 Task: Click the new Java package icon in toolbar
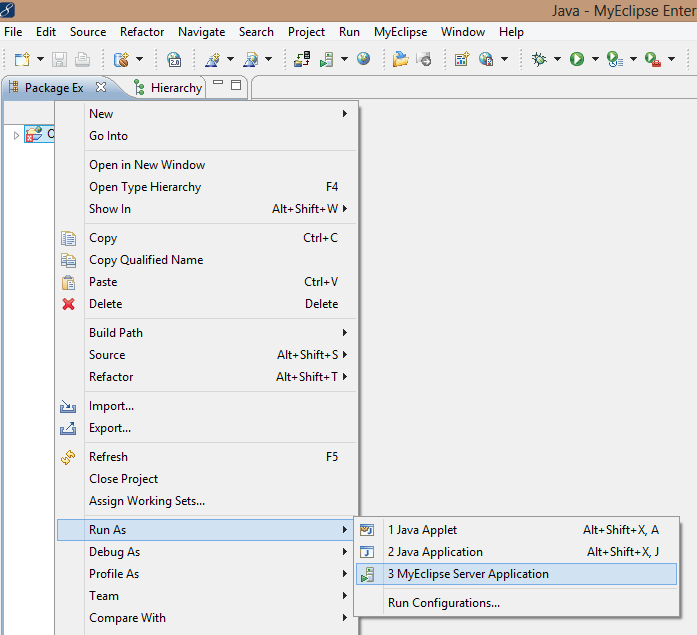121,59
